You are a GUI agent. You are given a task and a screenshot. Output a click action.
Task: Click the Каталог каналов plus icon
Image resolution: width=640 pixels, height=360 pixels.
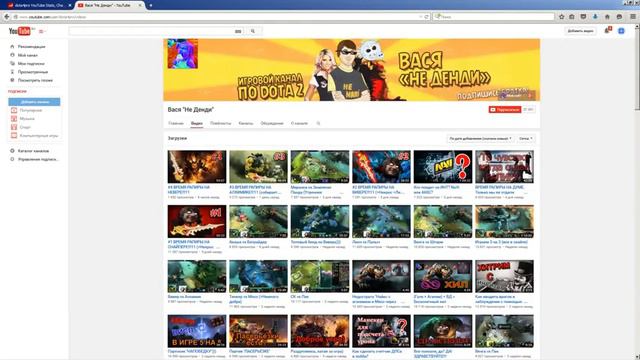tap(12, 151)
